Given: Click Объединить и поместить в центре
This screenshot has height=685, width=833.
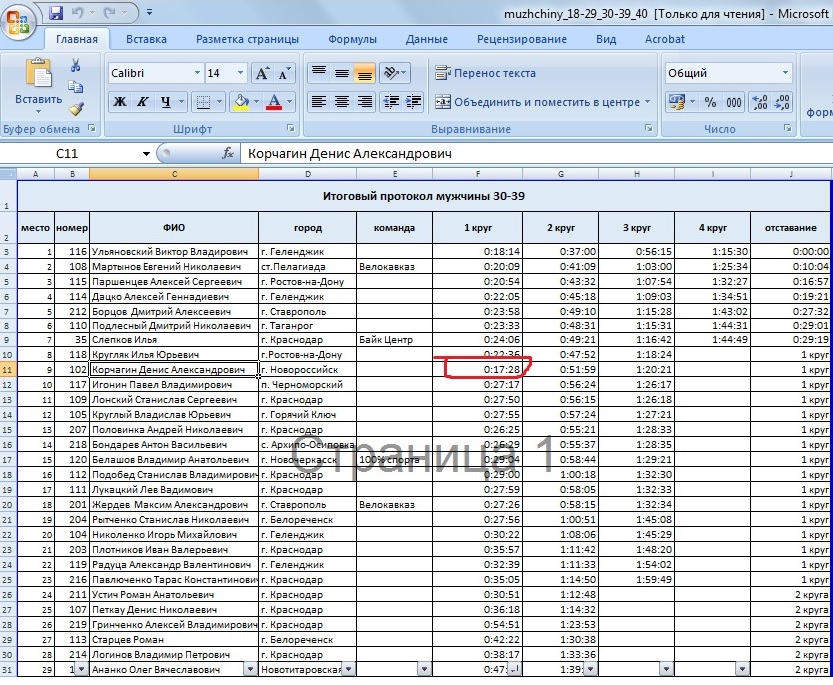Looking at the screenshot, I should point(540,102).
